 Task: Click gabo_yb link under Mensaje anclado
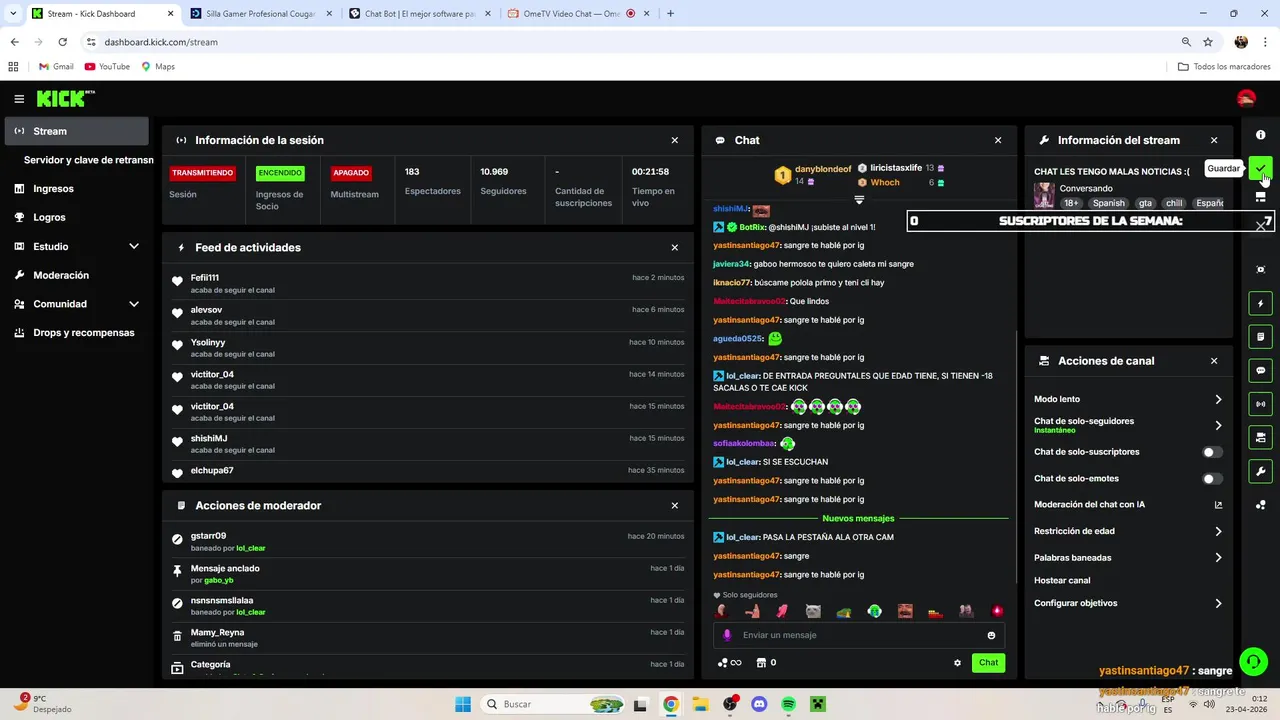[218, 580]
